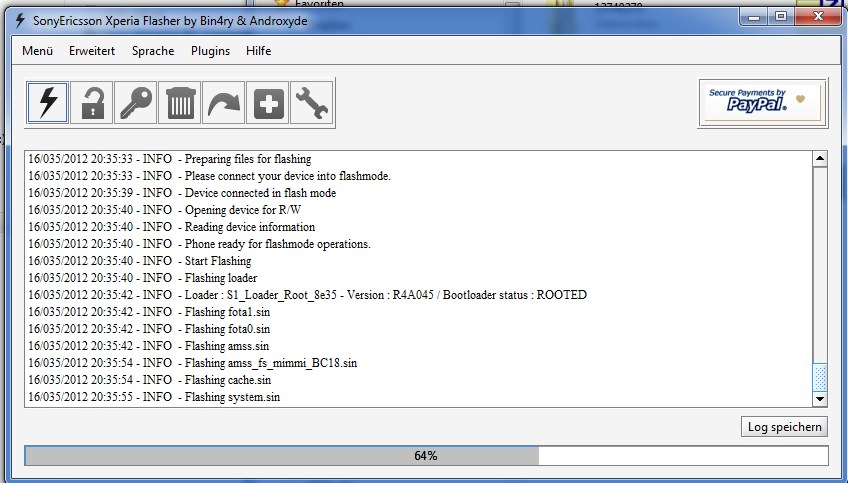Click log line 'Phone ready for flashmode operations.'
The height and width of the screenshot is (483, 848).
[x=200, y=244]
